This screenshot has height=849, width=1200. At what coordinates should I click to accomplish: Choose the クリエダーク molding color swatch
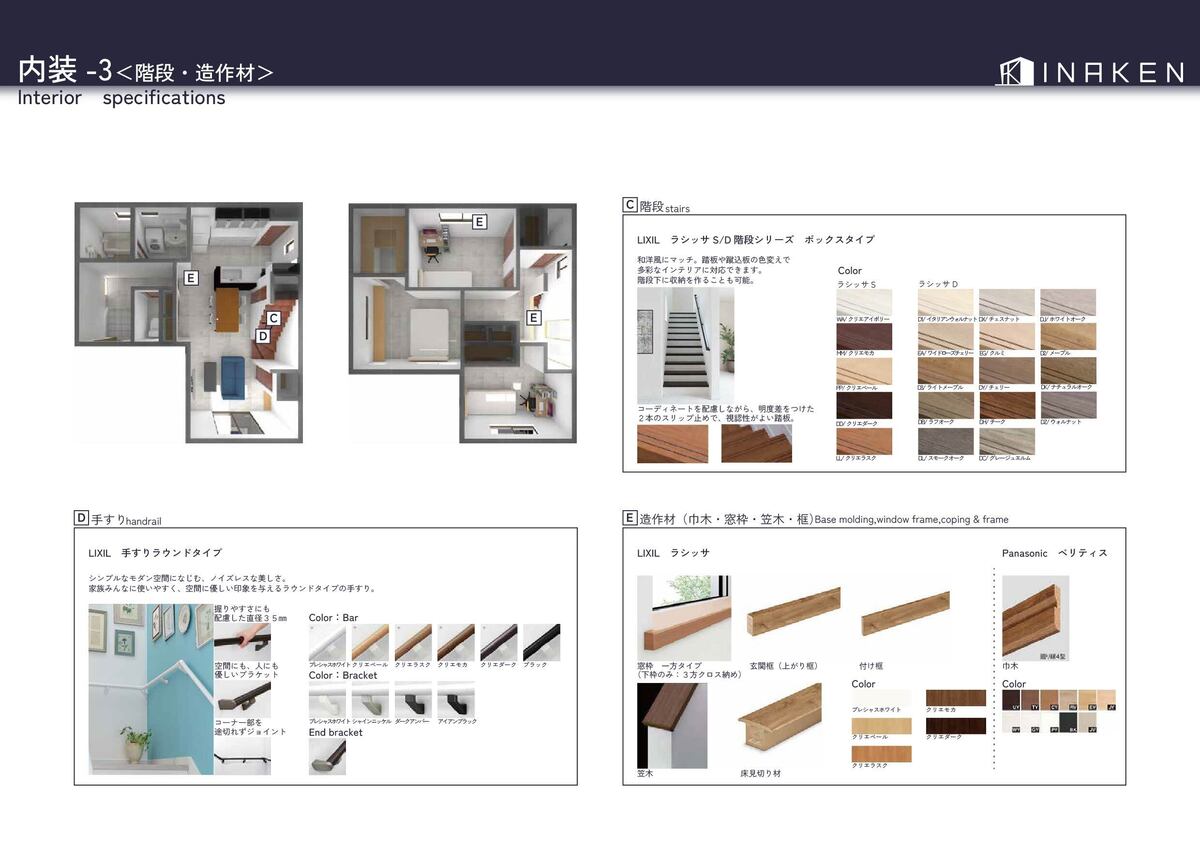955,725
